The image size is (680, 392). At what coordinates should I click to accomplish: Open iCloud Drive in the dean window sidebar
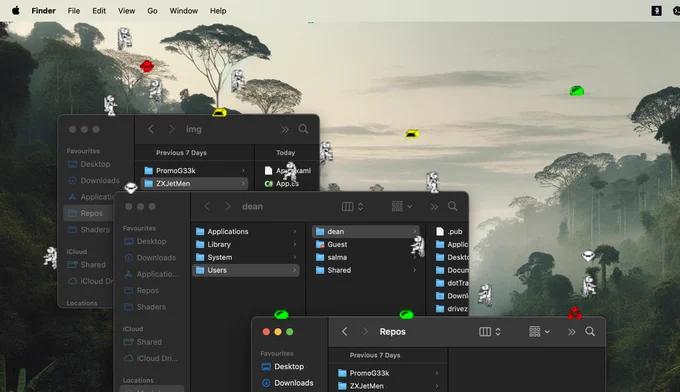(151, 358)
